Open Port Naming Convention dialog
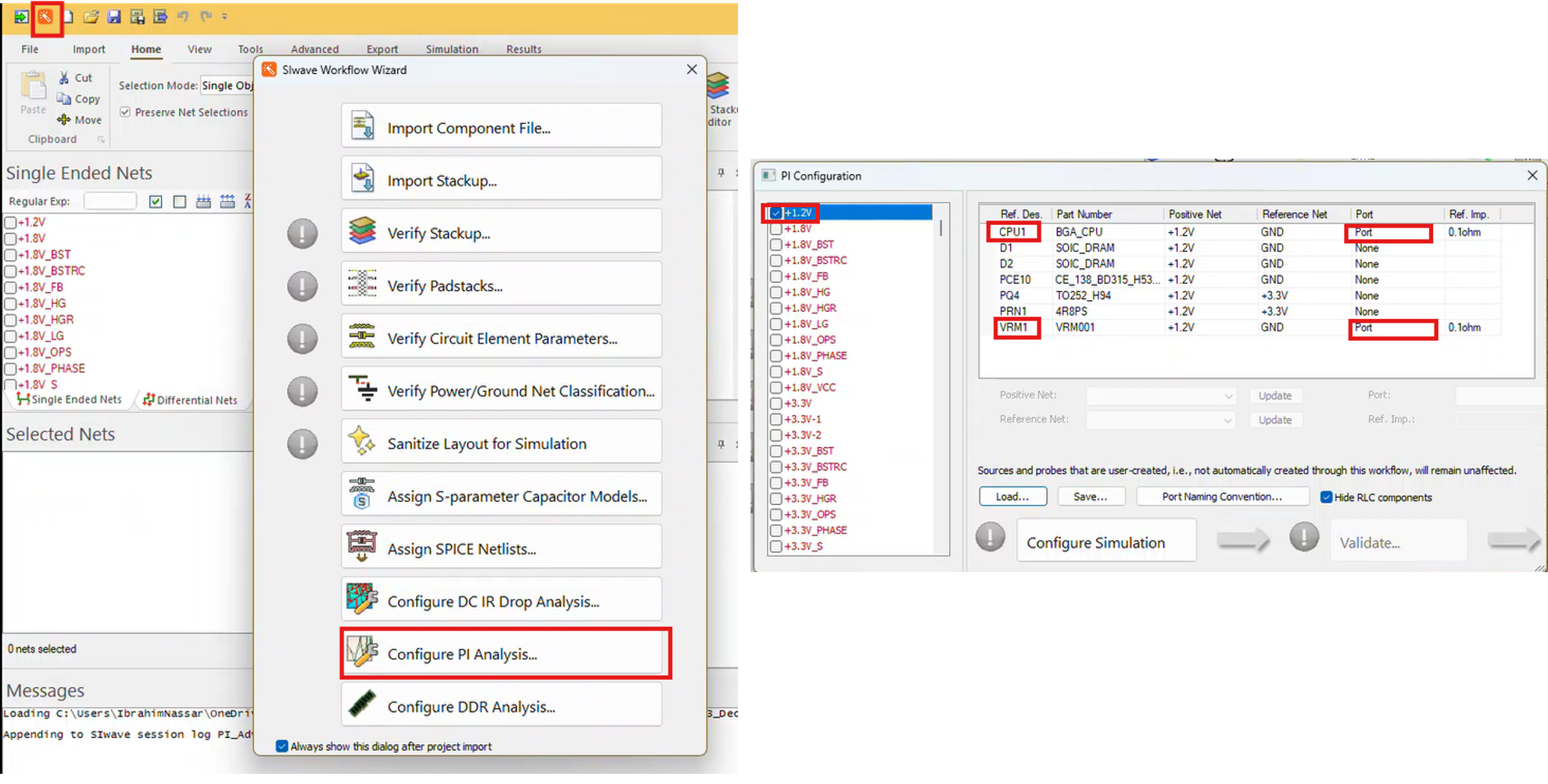The image size is (1548, 784). pyautogui.click(x=1223, y=496)
